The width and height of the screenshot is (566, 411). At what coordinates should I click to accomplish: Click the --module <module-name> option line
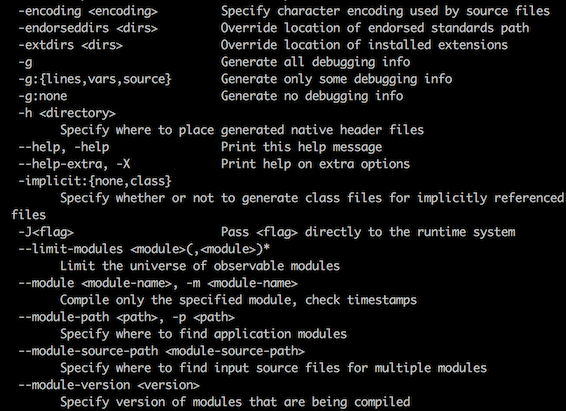158,283
